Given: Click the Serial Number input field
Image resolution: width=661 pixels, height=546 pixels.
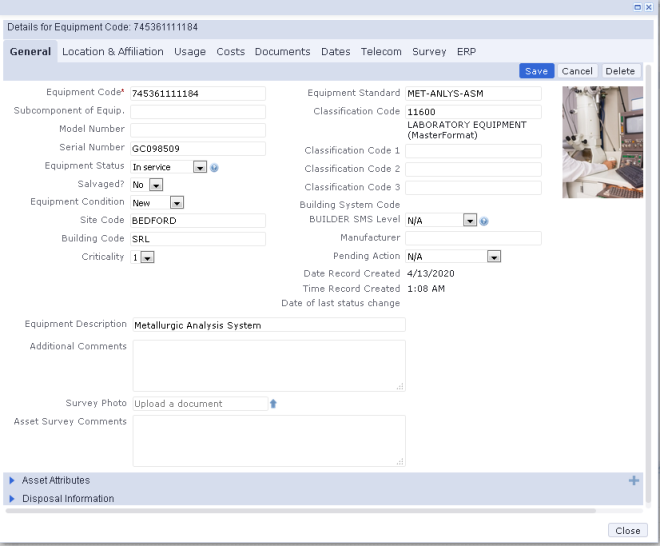Looking at the screenshot, I should 198,149.
